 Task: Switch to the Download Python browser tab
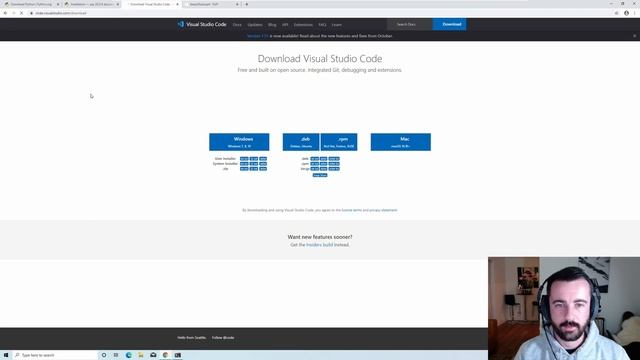(31, 4)
